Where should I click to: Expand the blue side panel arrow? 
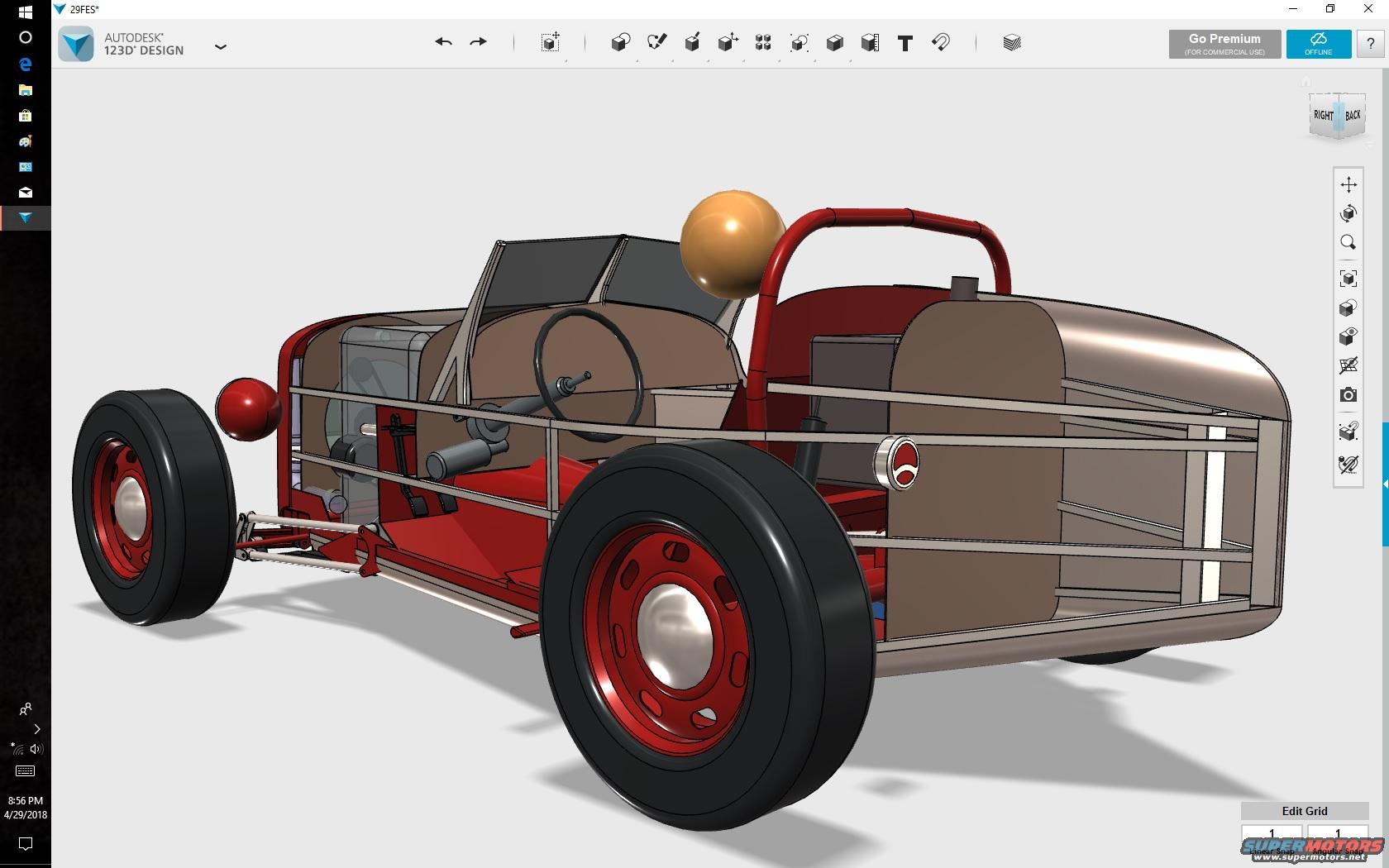1386,484
